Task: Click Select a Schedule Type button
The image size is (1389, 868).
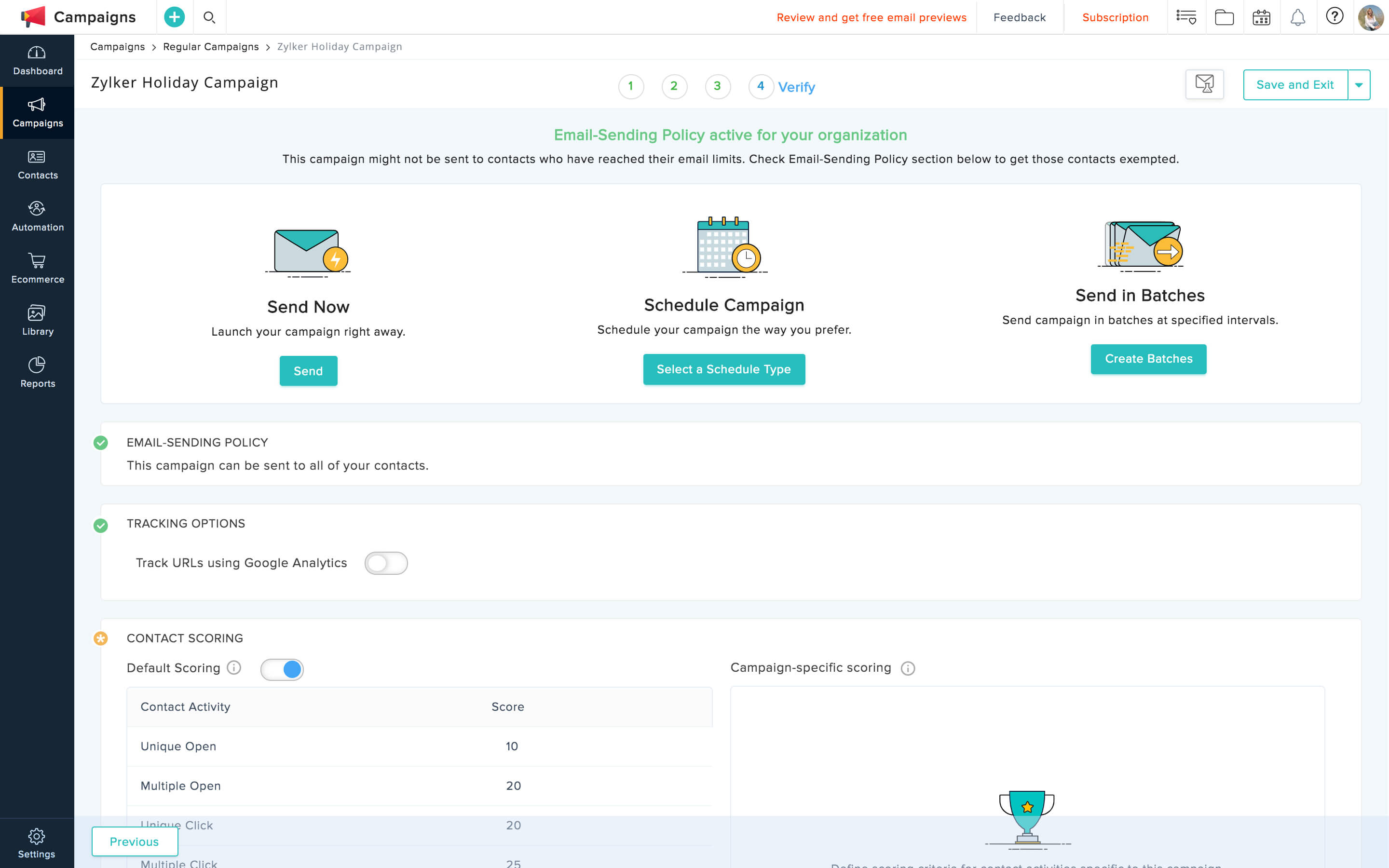Action: click(x=723, y=369)
